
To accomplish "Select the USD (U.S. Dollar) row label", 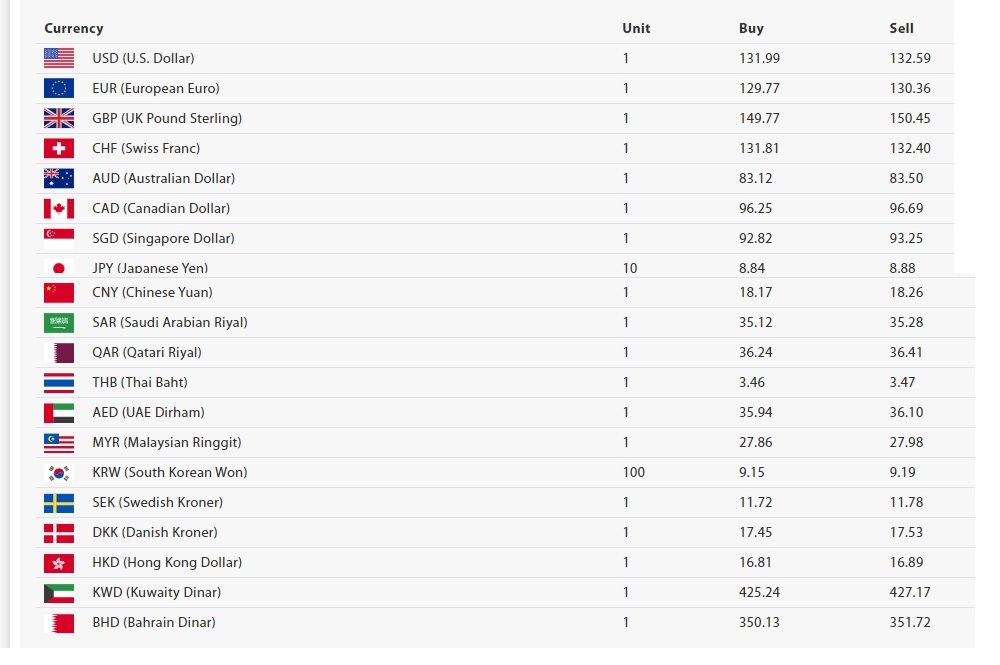I will coord(143,58).
